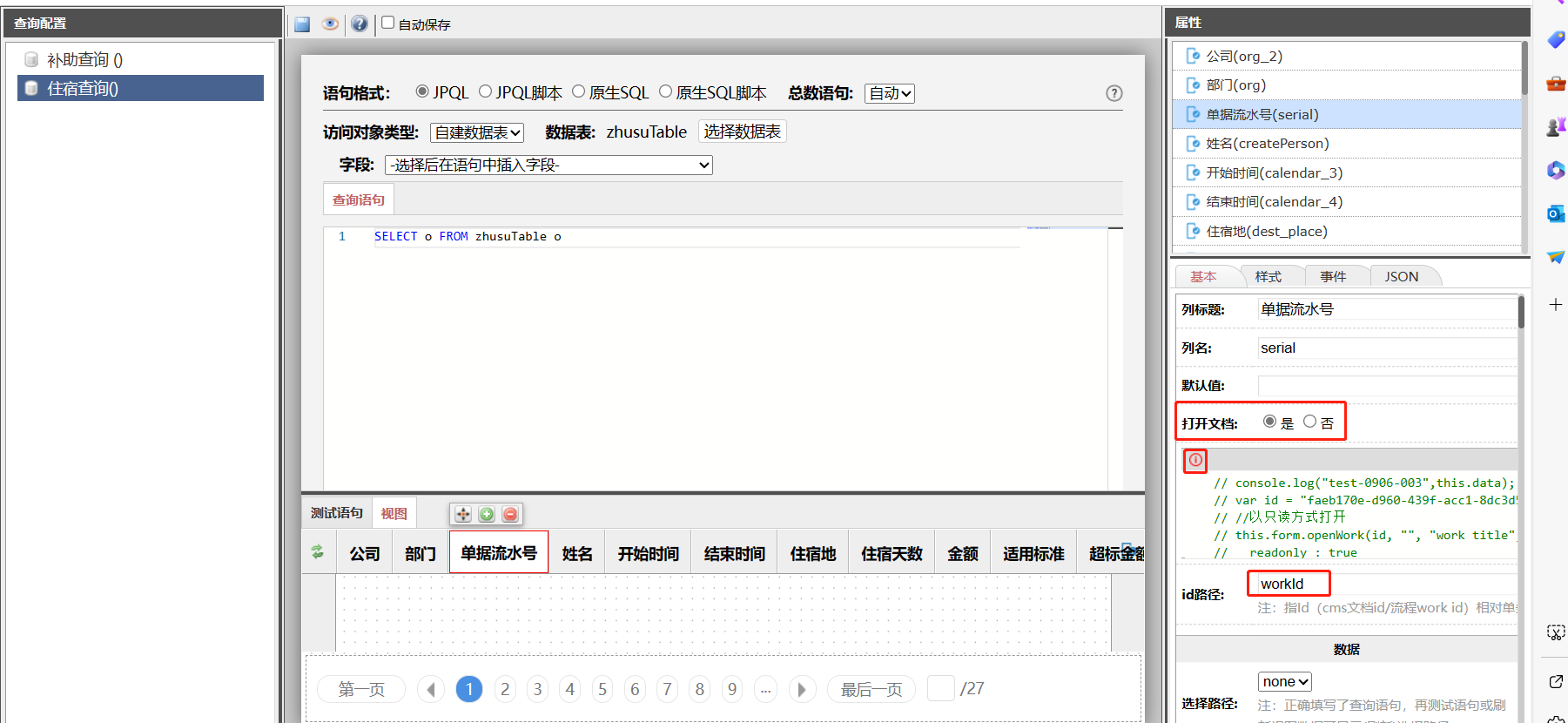
Task: Click the eye preview icon
Action: [x=330, y=24]
